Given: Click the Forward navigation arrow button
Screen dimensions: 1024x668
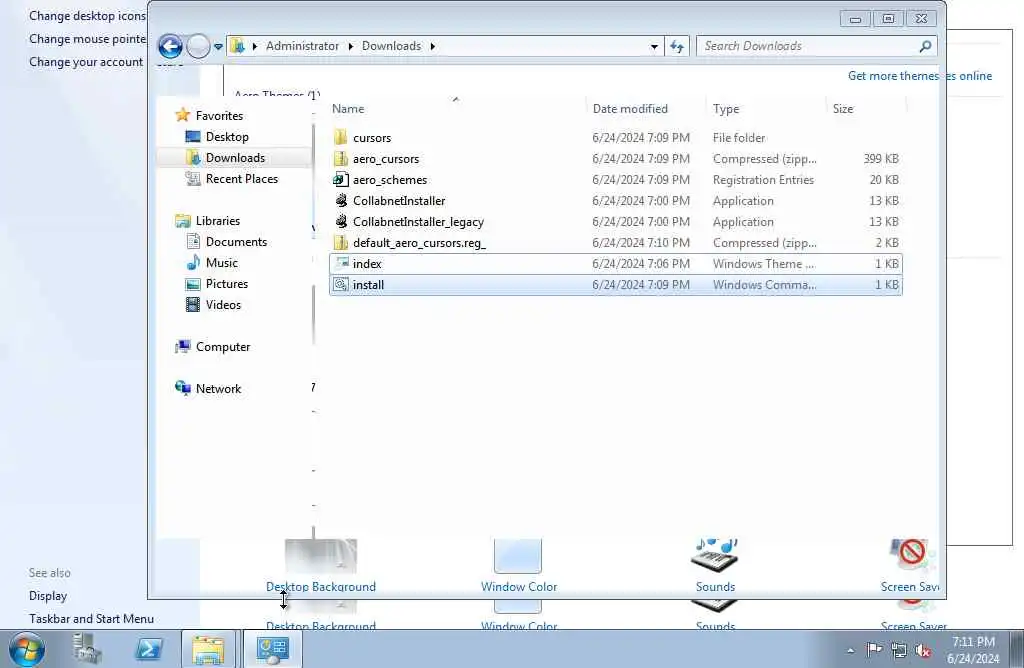Looking at the screenshot, I should coord(198,46).
